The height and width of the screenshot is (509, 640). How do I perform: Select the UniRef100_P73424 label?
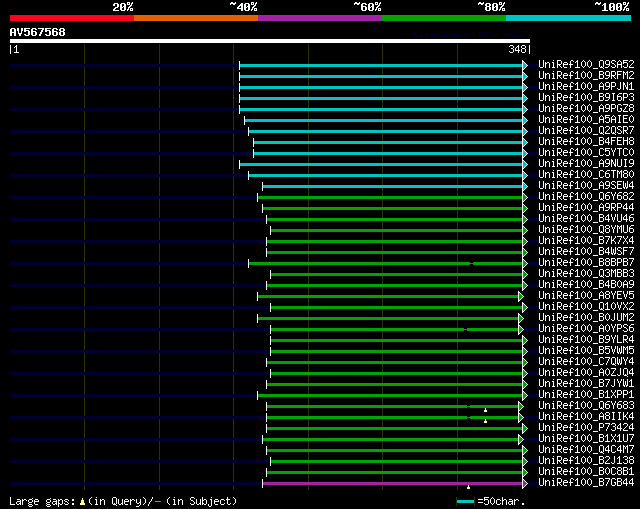(x=586, y=428)
